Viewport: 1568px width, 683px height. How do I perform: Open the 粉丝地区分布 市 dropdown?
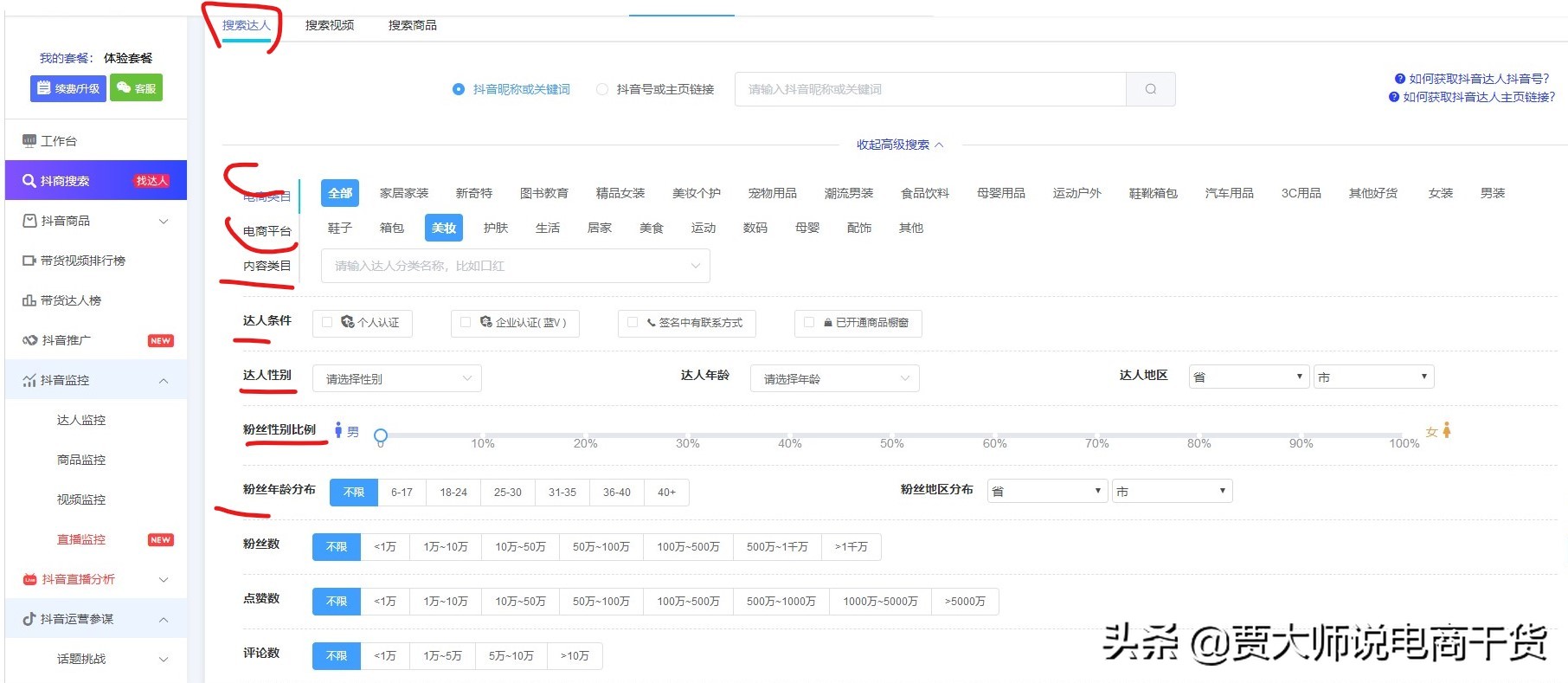click(x=1172, y=491)
